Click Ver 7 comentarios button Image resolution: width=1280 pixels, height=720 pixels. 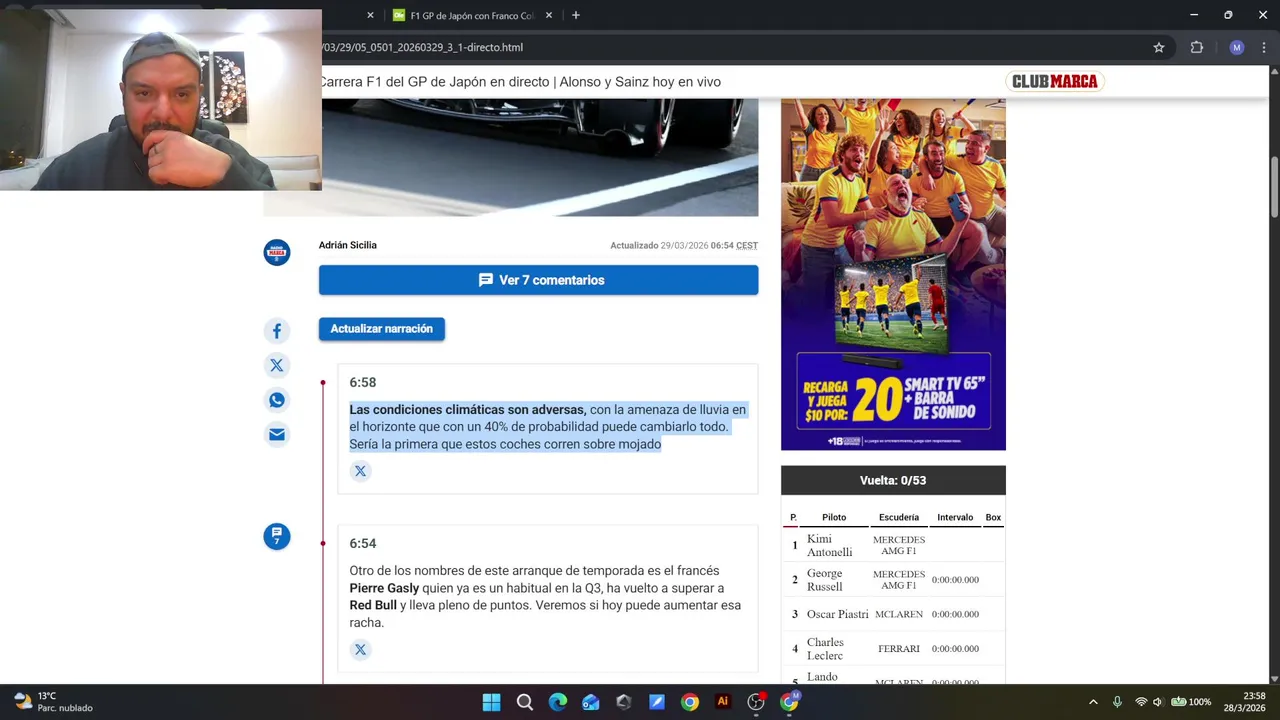pos(538,280)
